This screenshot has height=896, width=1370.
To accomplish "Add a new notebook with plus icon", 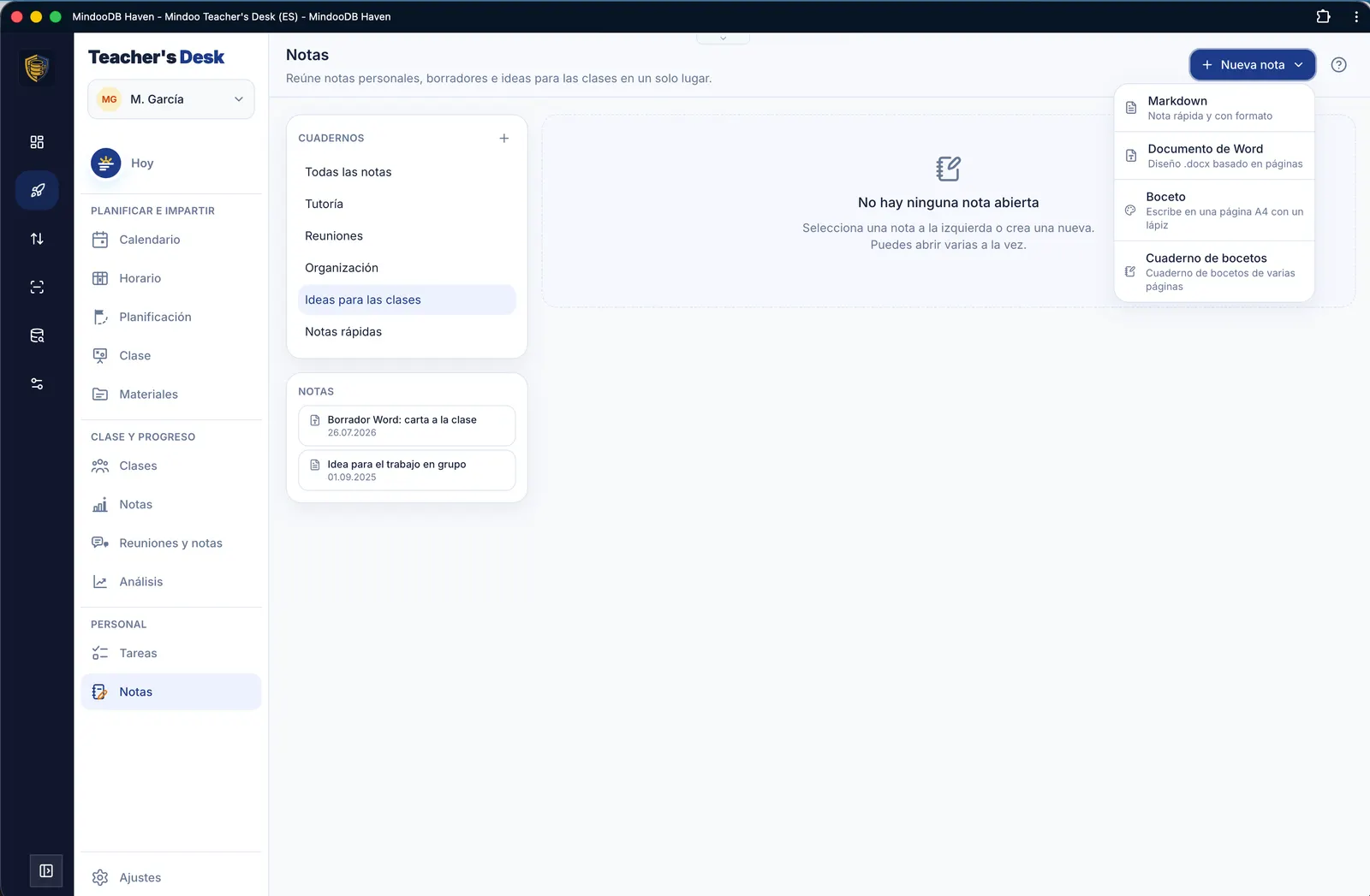I will pos(504,138).
